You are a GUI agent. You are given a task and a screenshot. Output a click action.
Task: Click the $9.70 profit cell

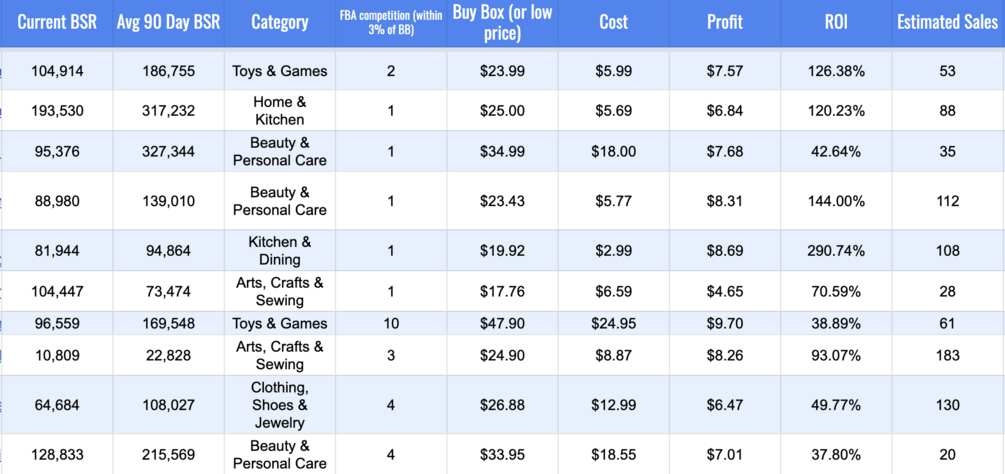(x=724, y=324)
